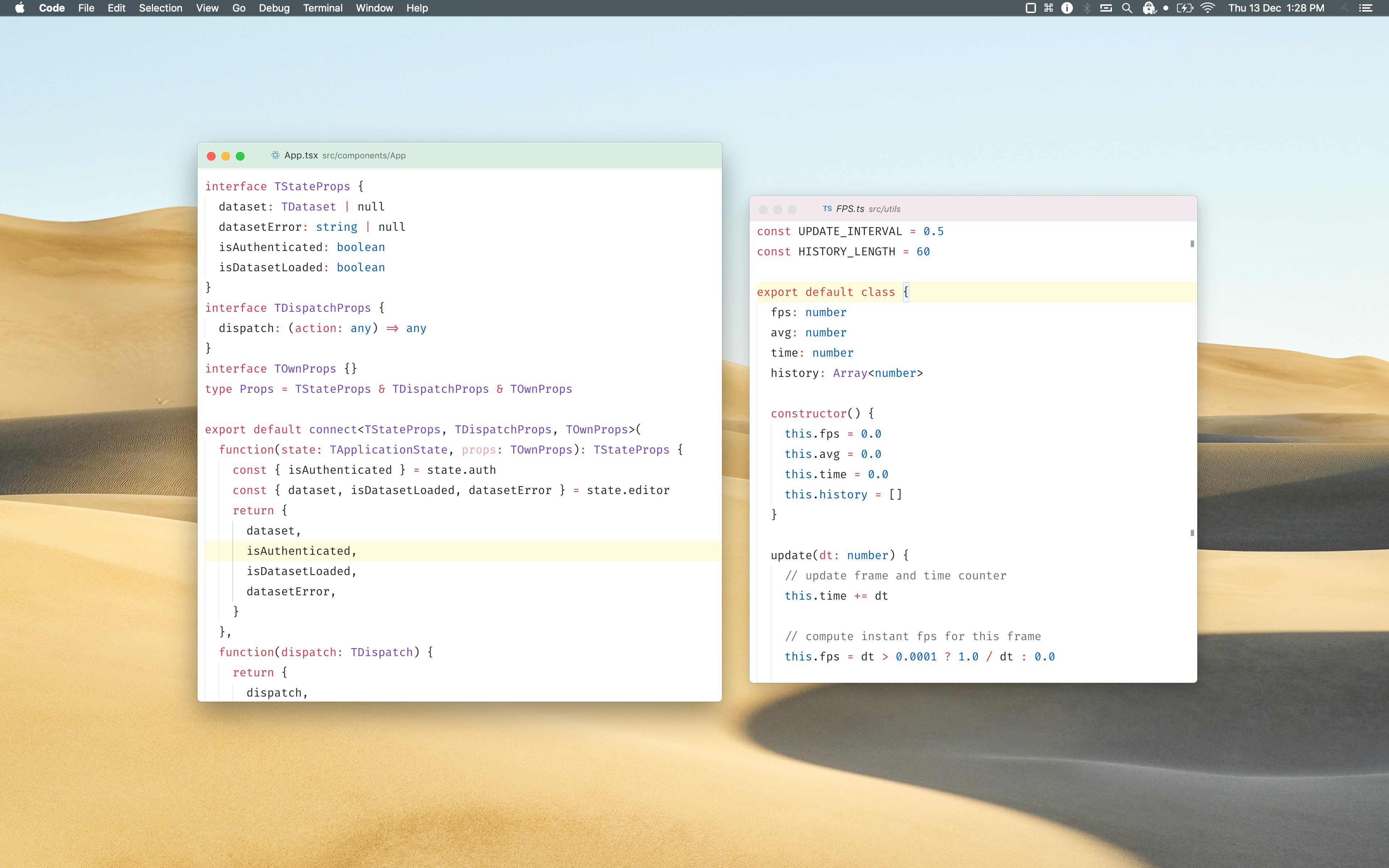Open the Terminal menu
This screenshot has height=868, width=1389.
(323, 8)
